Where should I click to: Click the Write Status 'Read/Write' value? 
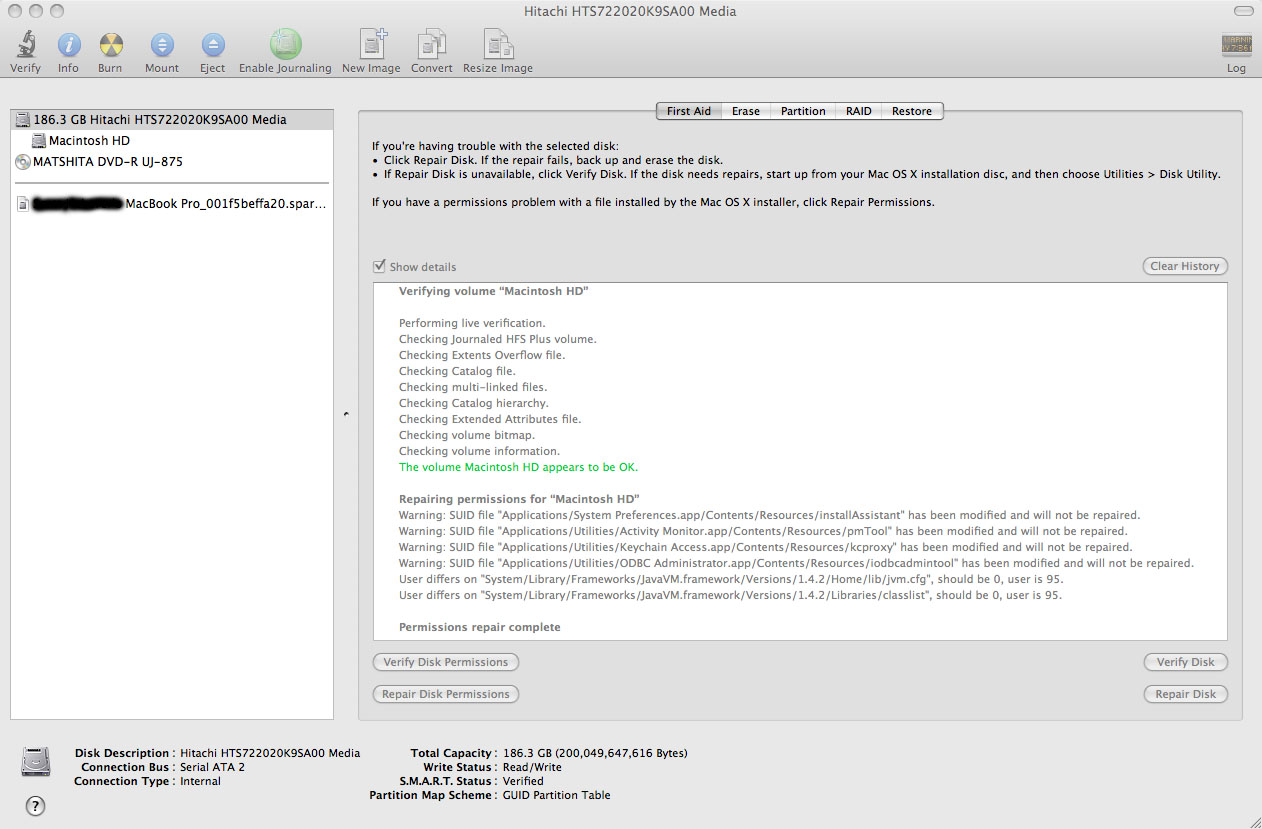532,767
